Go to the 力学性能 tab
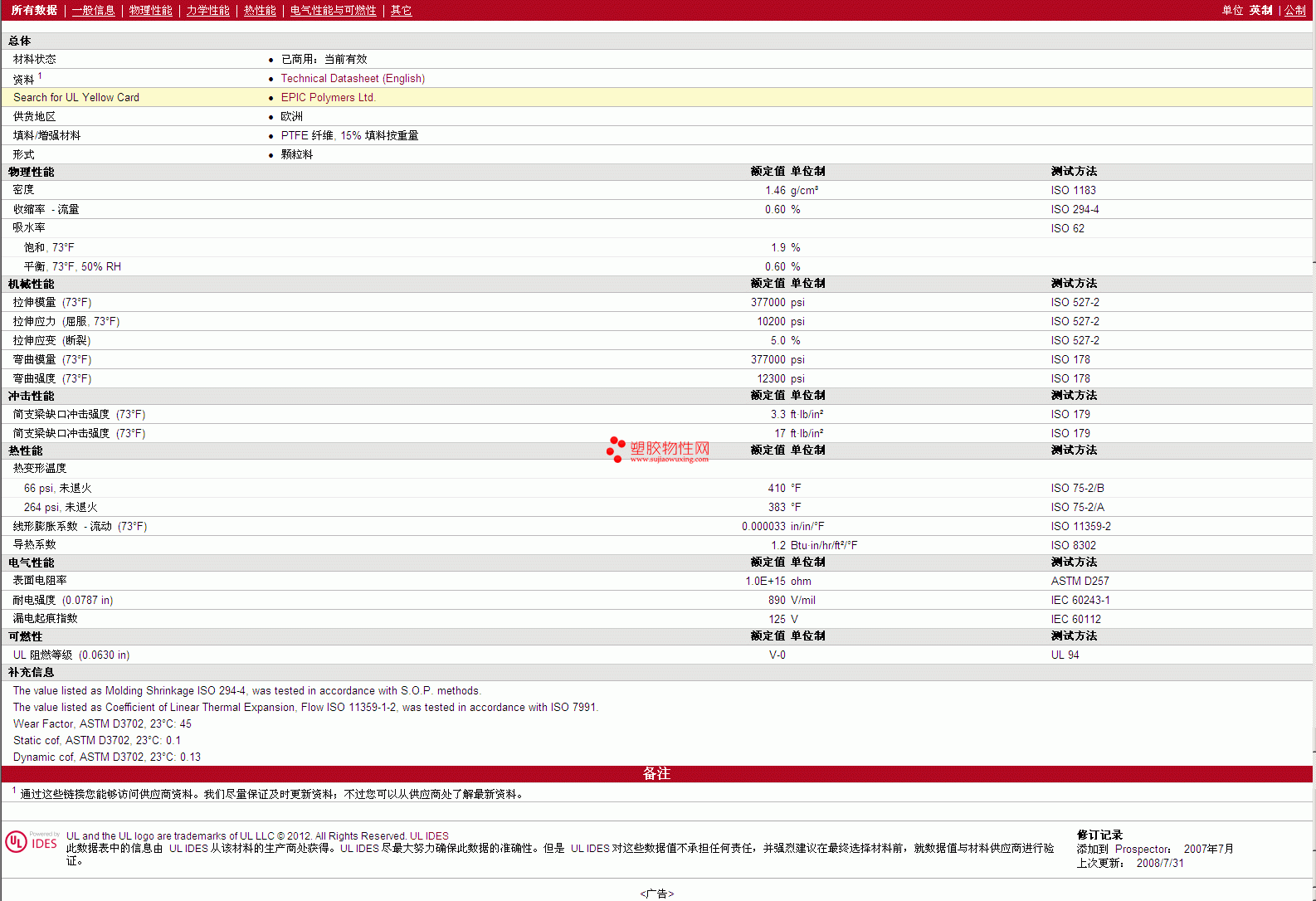Image resolution: width=1316 pixels, height=901 pixels. (x=208, y=10)
